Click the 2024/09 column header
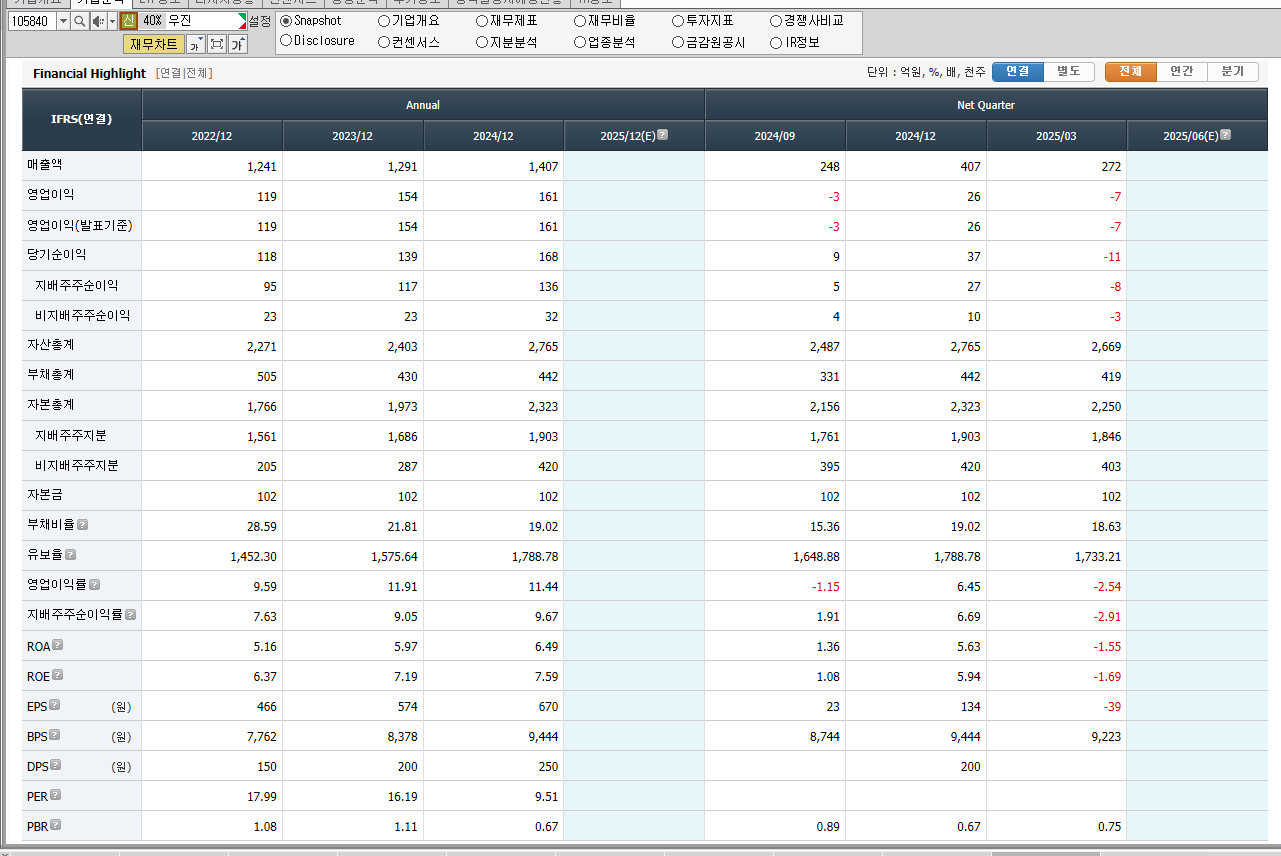 (775, 136)
